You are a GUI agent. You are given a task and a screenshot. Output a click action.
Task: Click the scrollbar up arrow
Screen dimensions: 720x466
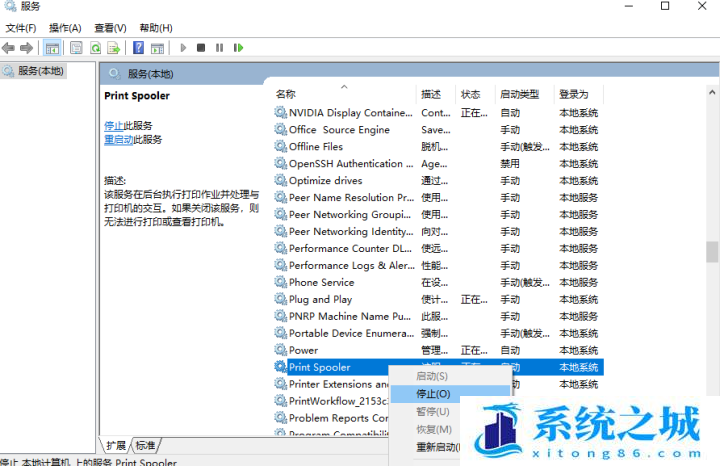tap(712, 92)
